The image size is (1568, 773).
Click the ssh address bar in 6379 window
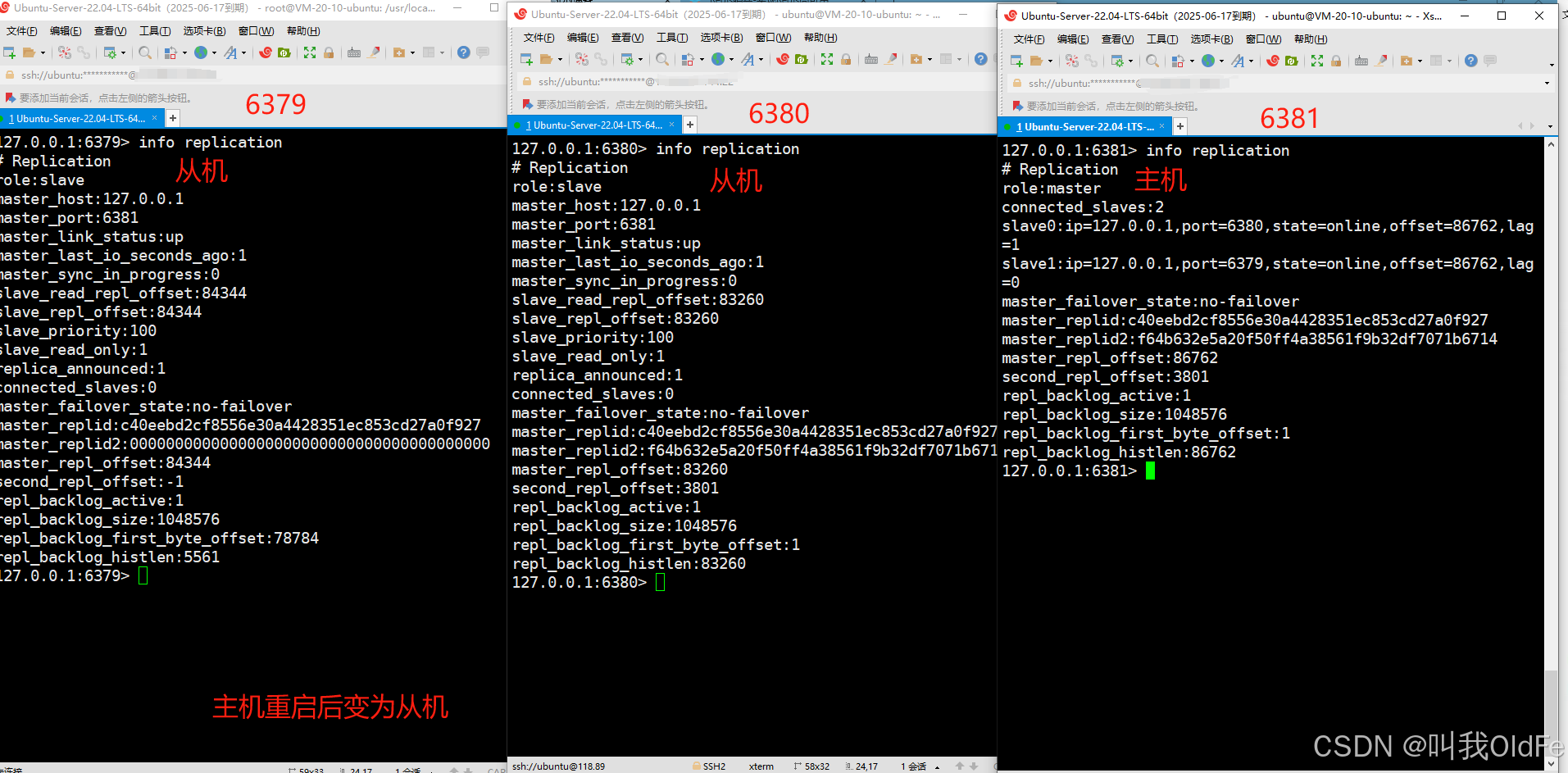click(x=254, y=75)
